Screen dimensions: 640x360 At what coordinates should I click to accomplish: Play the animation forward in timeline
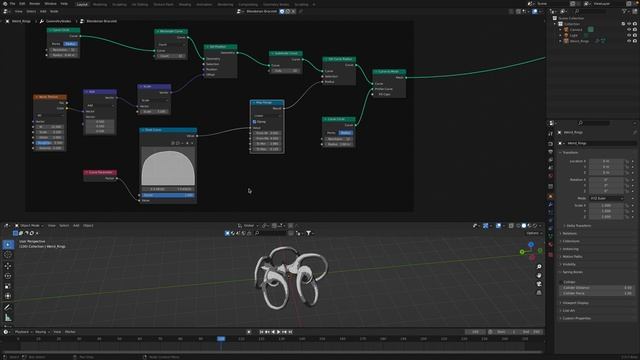coord(279,332)
